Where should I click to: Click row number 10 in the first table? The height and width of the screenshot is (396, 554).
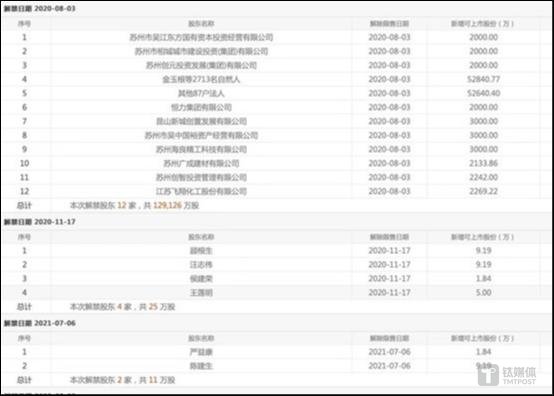[24, 163]
